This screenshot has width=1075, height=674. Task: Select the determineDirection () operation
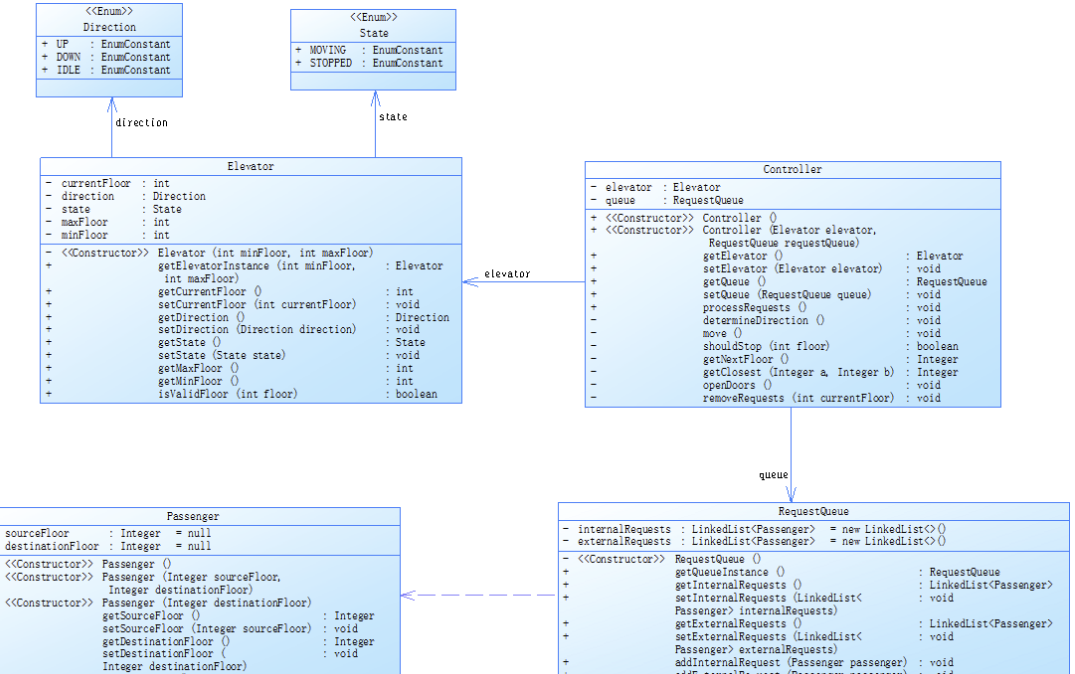point(766,320)
